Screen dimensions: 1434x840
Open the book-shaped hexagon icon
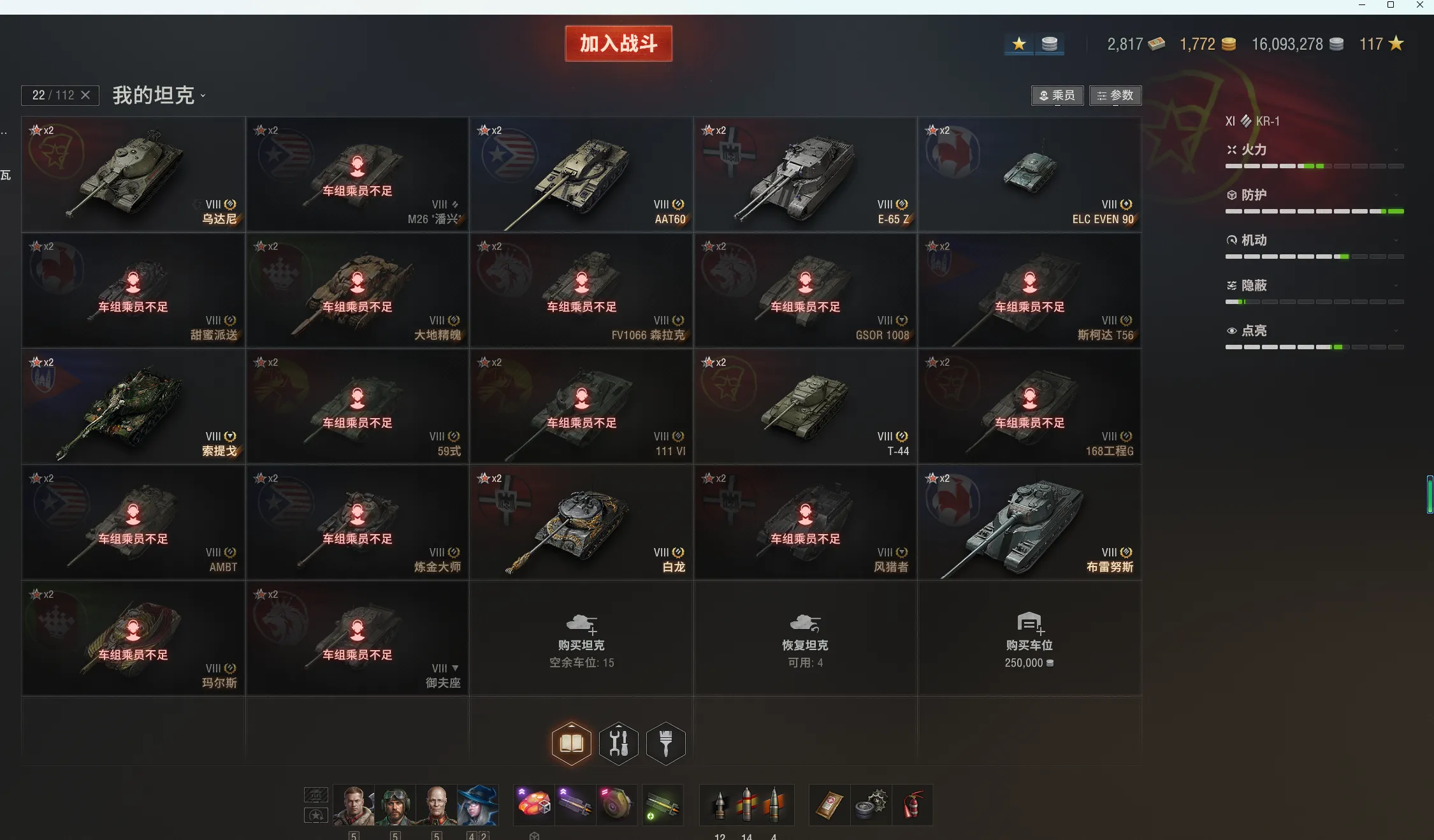pos(571,743)
